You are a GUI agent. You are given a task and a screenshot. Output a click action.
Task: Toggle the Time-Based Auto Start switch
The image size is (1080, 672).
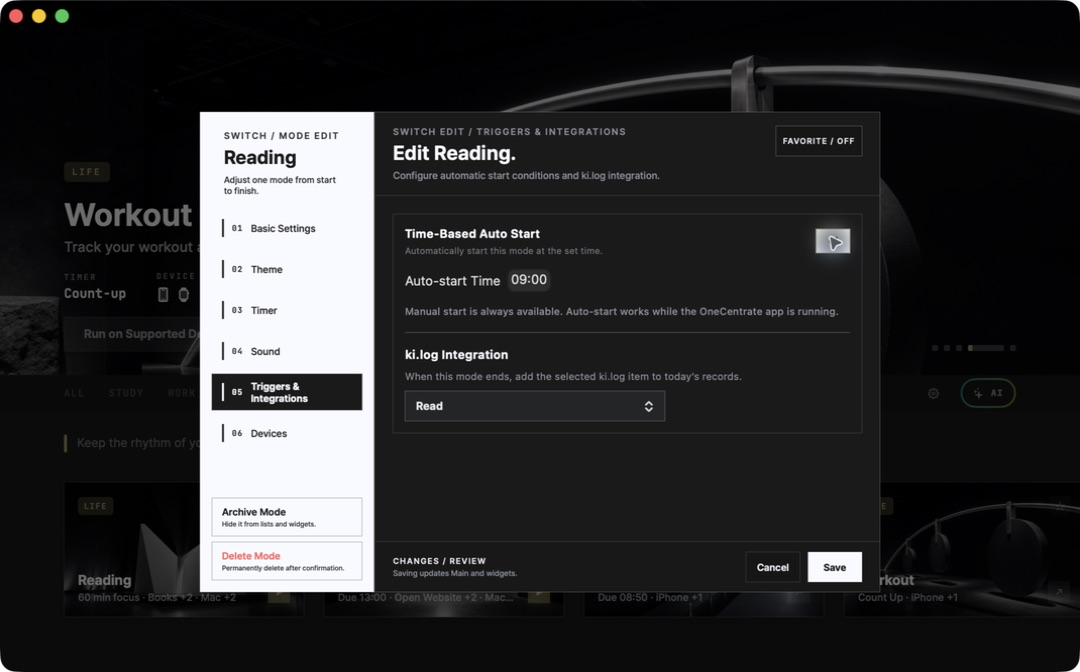point(833,241)
